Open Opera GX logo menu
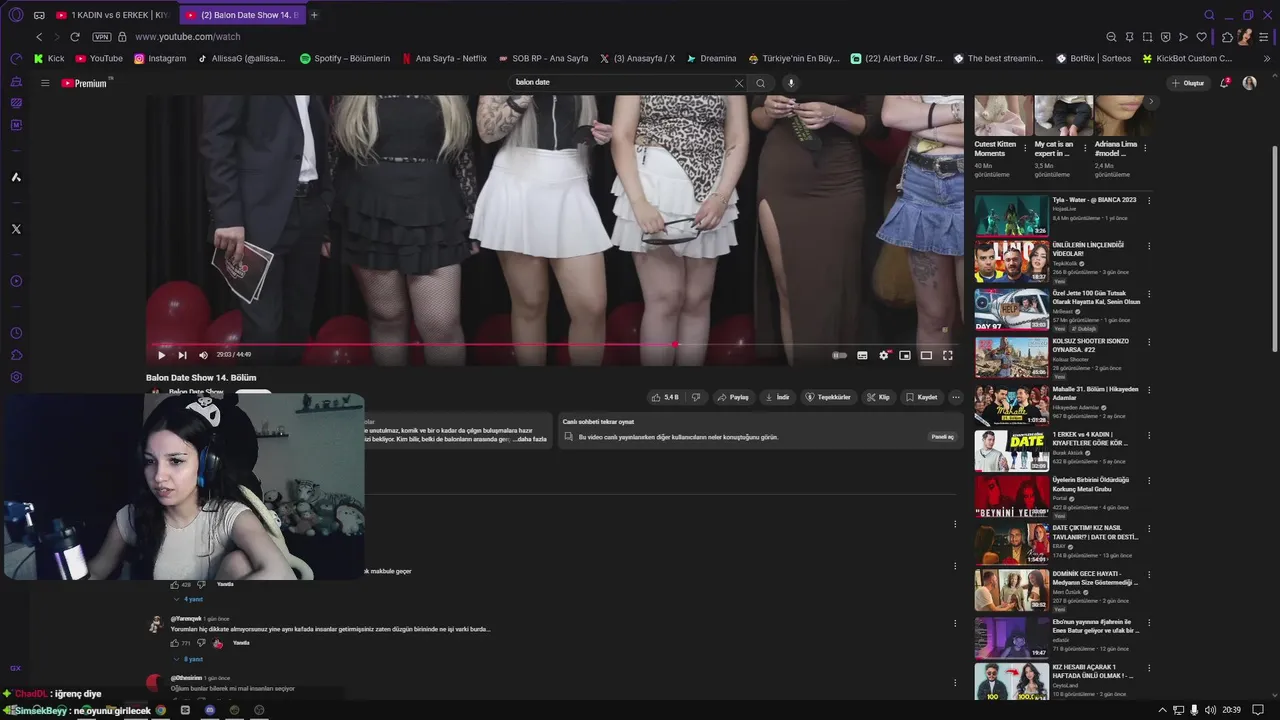Screen dimensions: 1280x720 15,15
